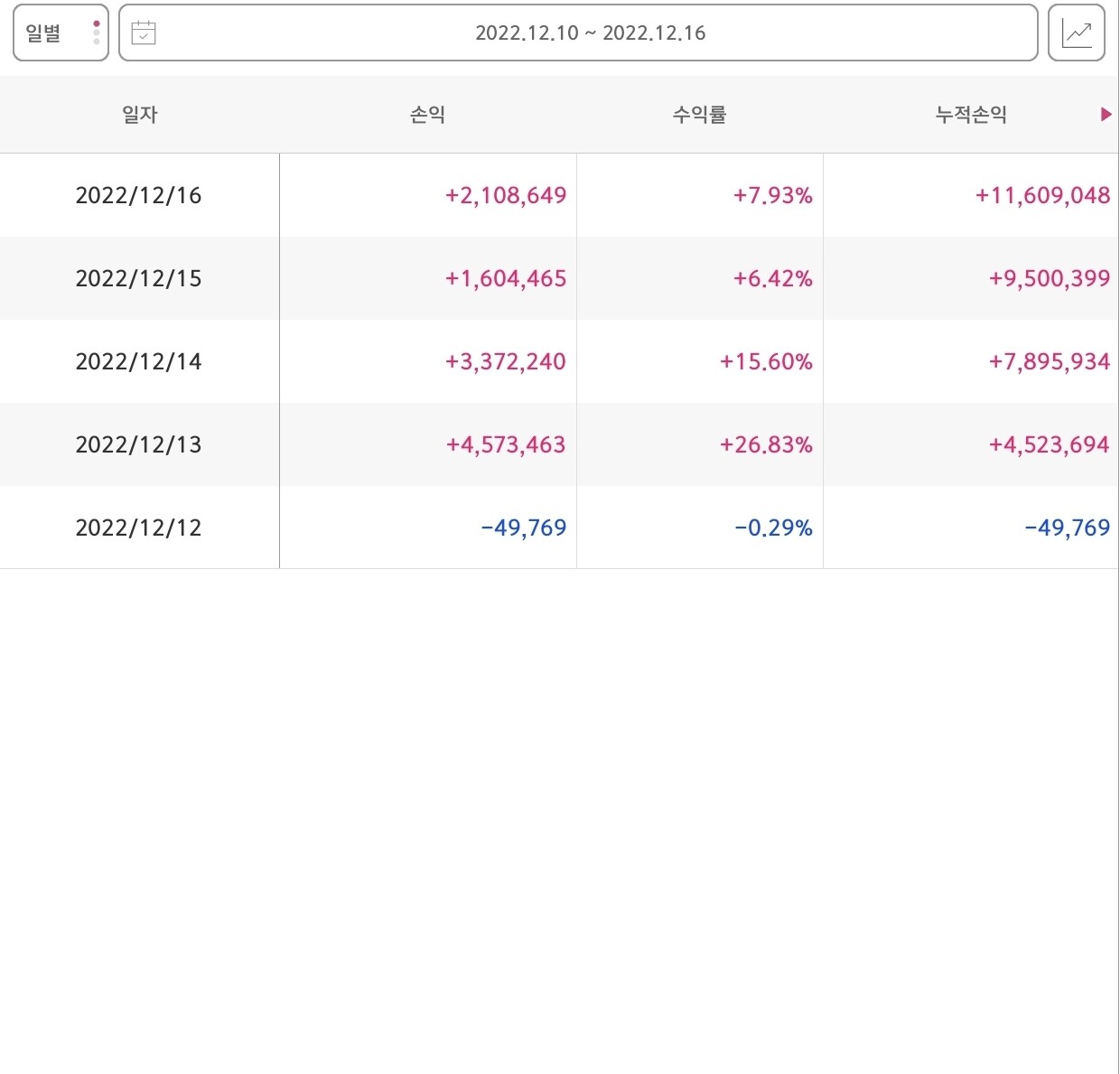Screen dimensions: 1120x1074
Task: Sort by the 일자 column header
Action: (x=138, y=115)
